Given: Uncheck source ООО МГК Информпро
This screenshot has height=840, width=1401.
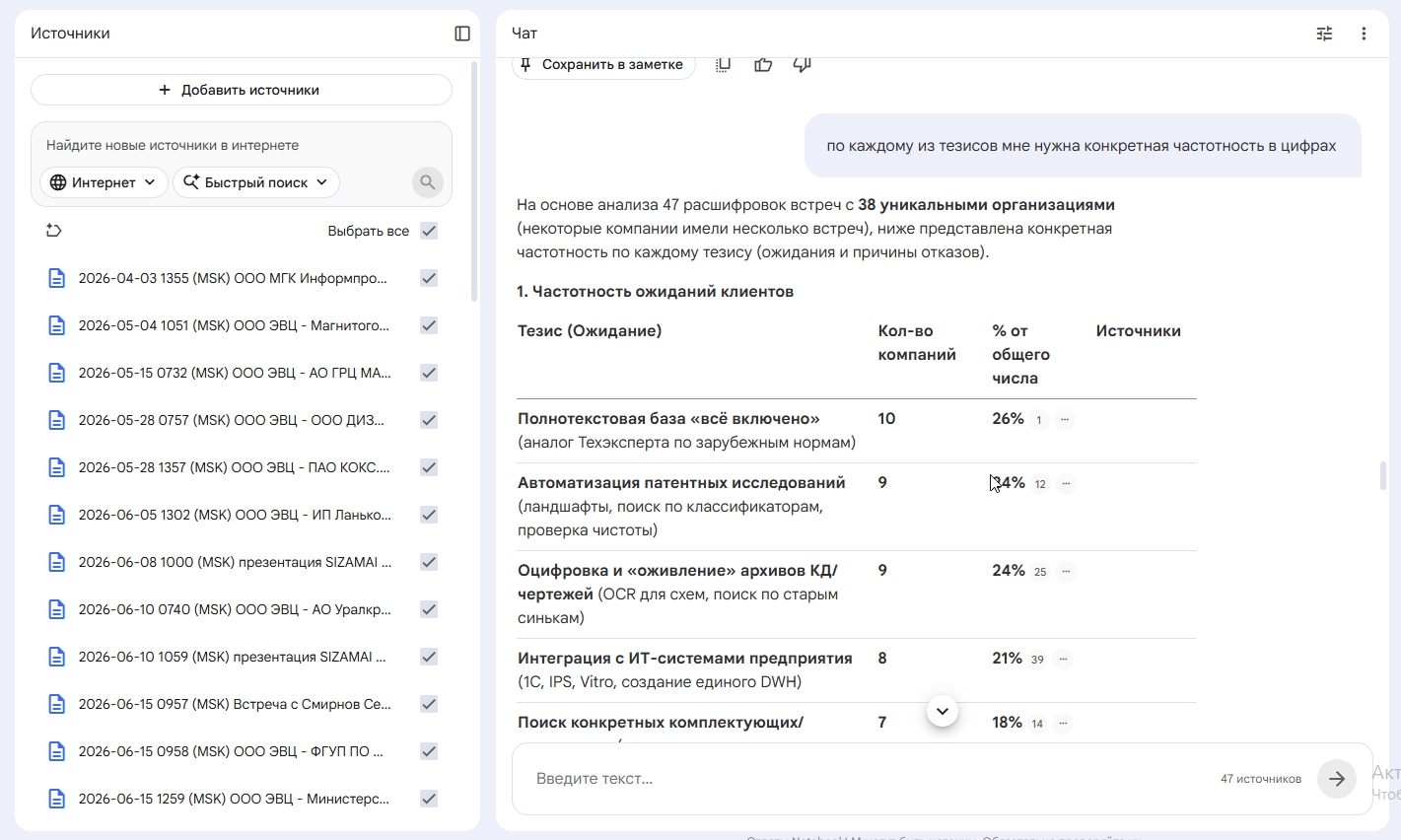Looking at the screenshot, I should coord(429,278).
